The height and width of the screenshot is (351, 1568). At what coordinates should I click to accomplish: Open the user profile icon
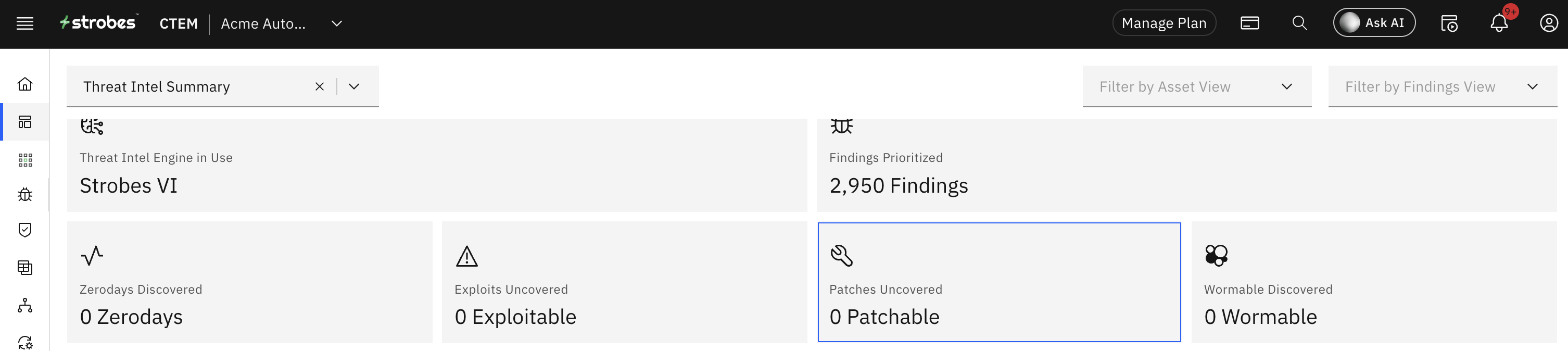(1549, 23)
